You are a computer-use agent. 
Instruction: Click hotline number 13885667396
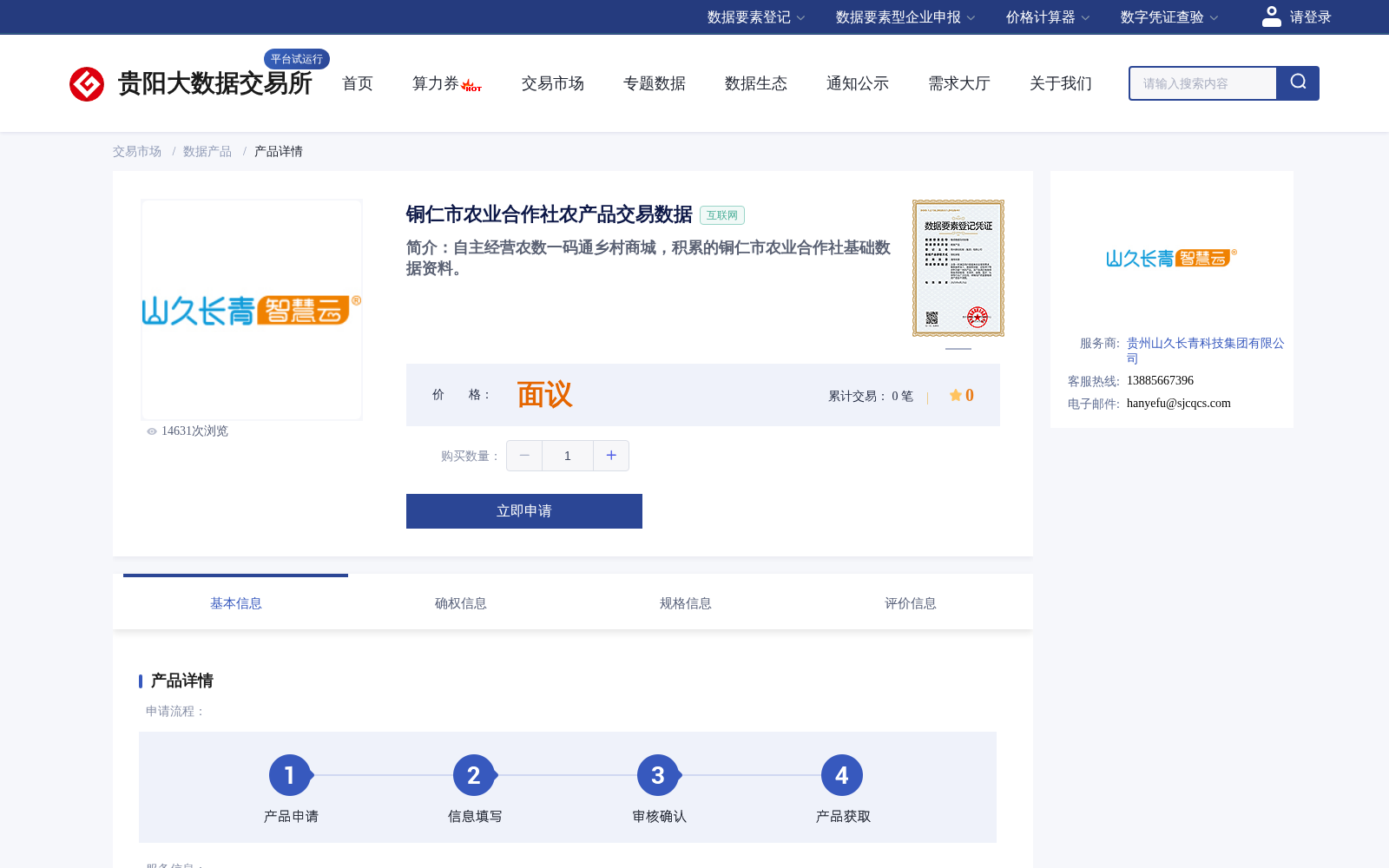(1160, 380)
